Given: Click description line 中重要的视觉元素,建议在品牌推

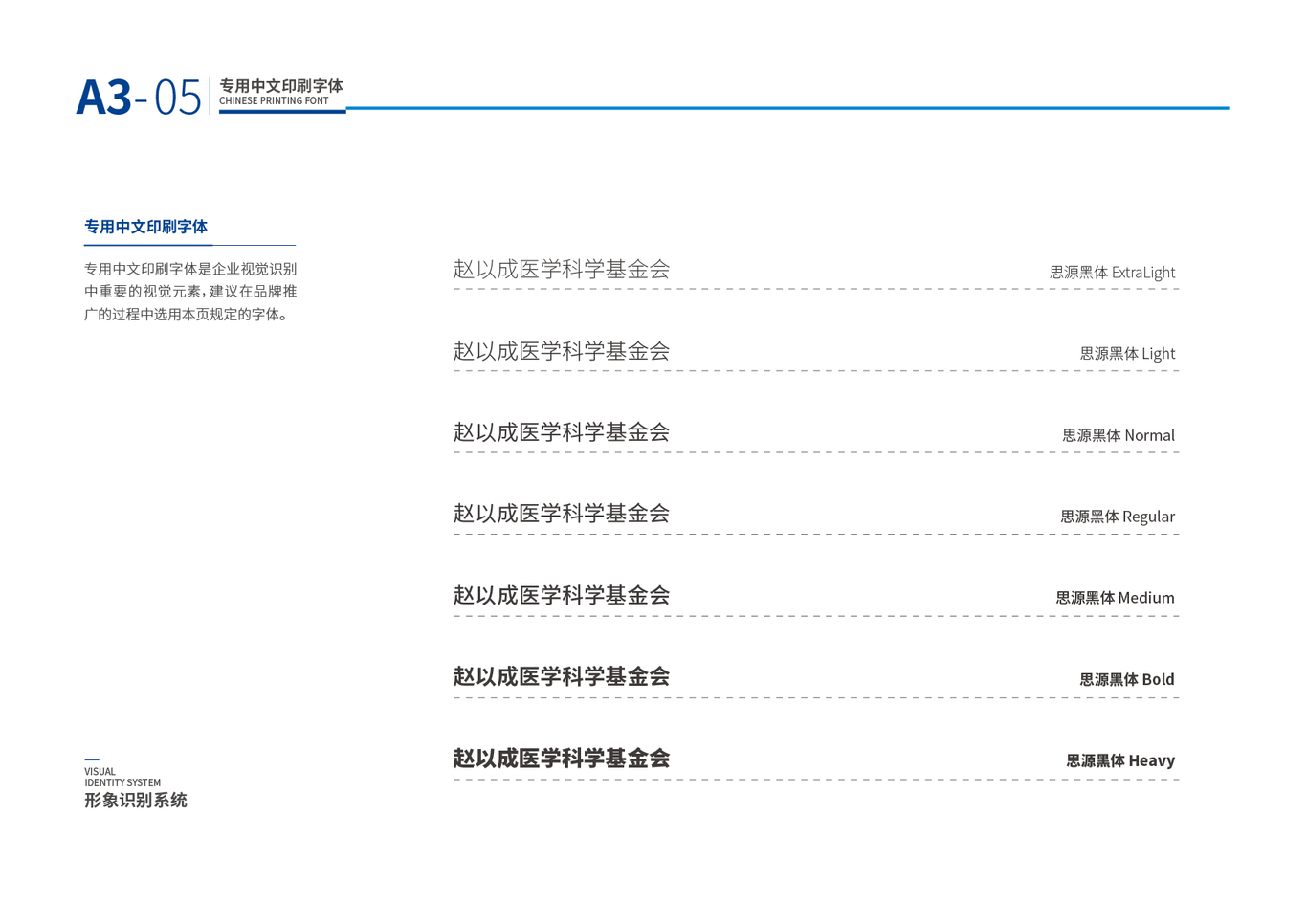Looking at the screenshot, I should 190,292.
